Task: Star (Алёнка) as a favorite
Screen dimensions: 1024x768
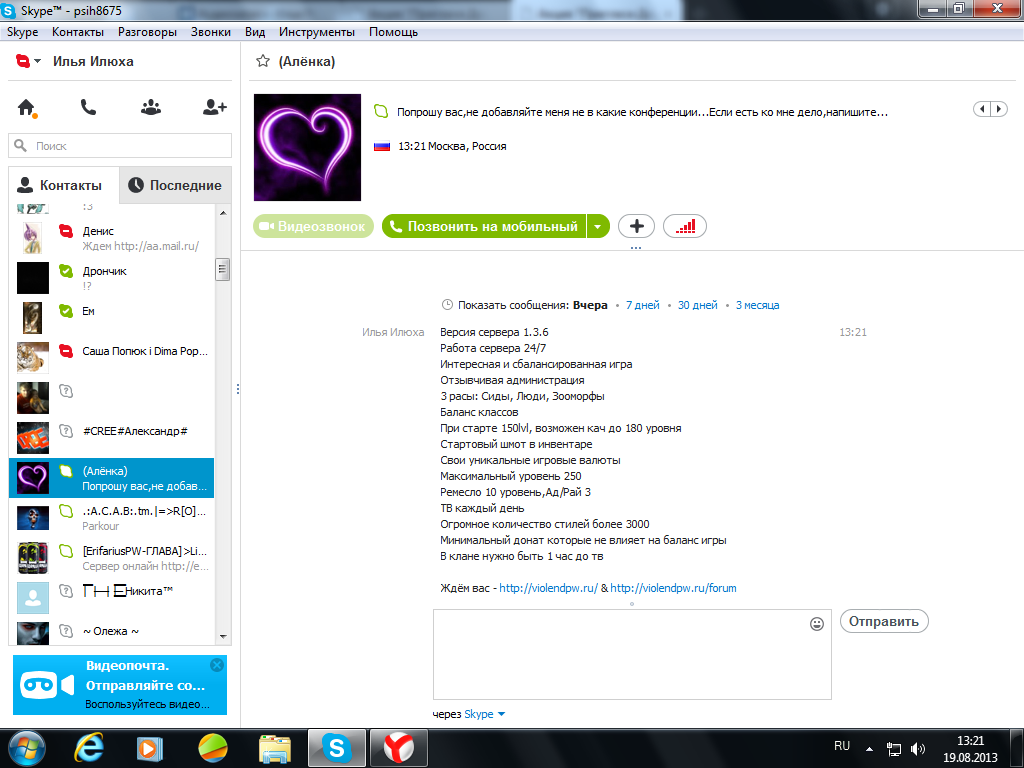Action: click(263, 61)
